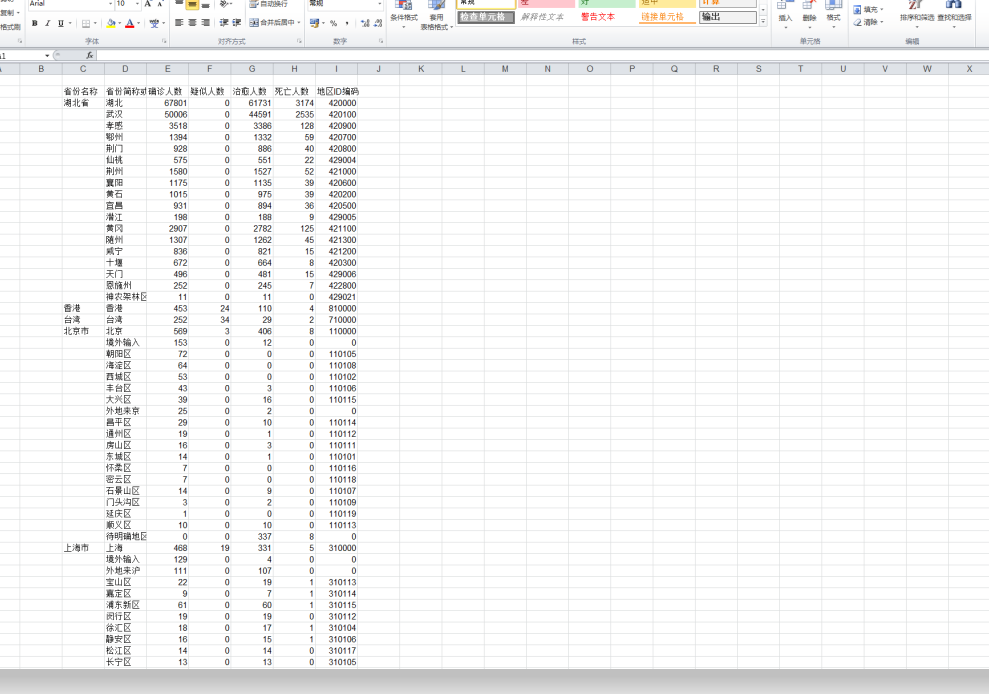The image size is (989, 694).
Task: Apply accounting number format icon
Action: pyautogui.click(x=315, y=23)
